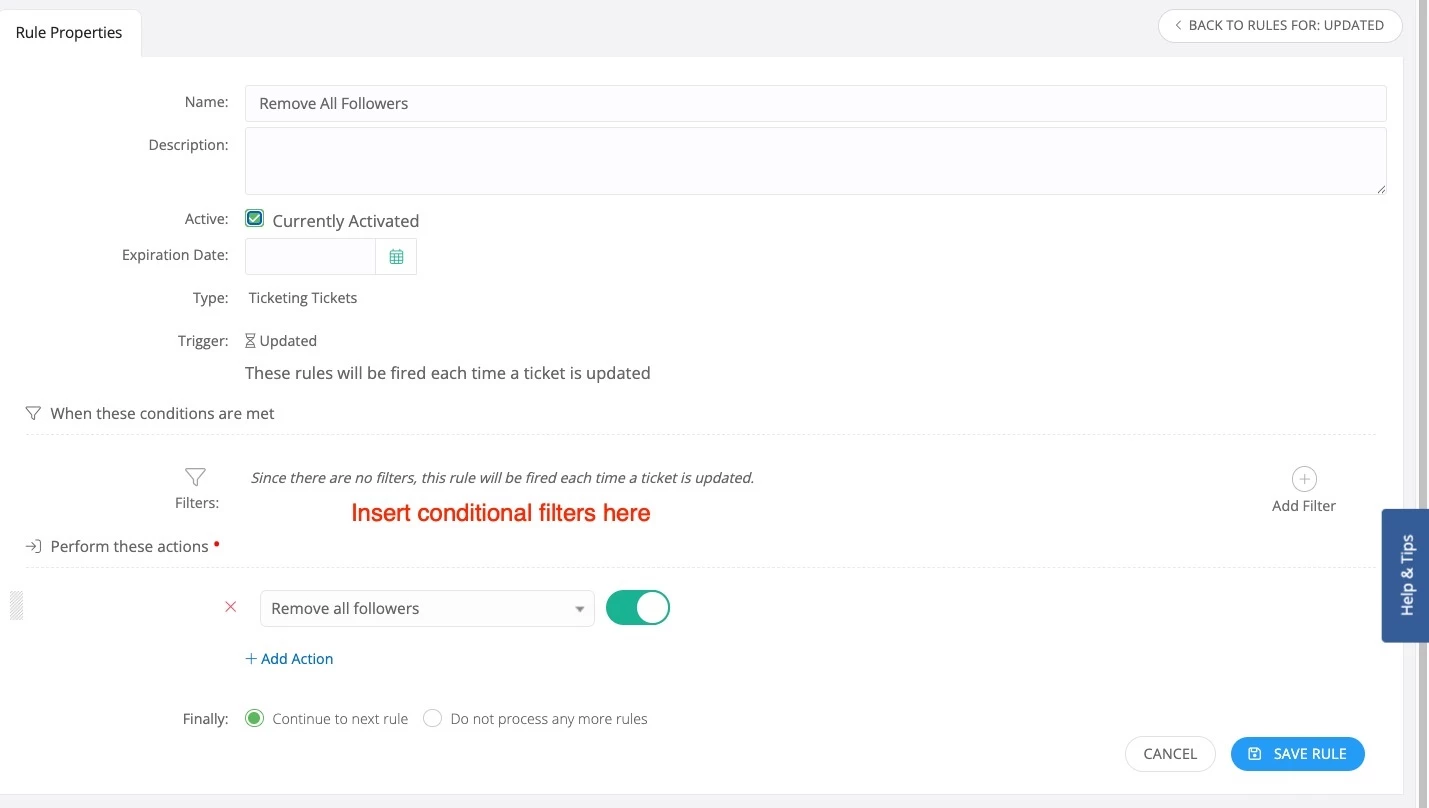Click the SAVE RULE button
The height and width of the screenshot is (808, 1429).
pyautogui.click(x=1298, y=754)
